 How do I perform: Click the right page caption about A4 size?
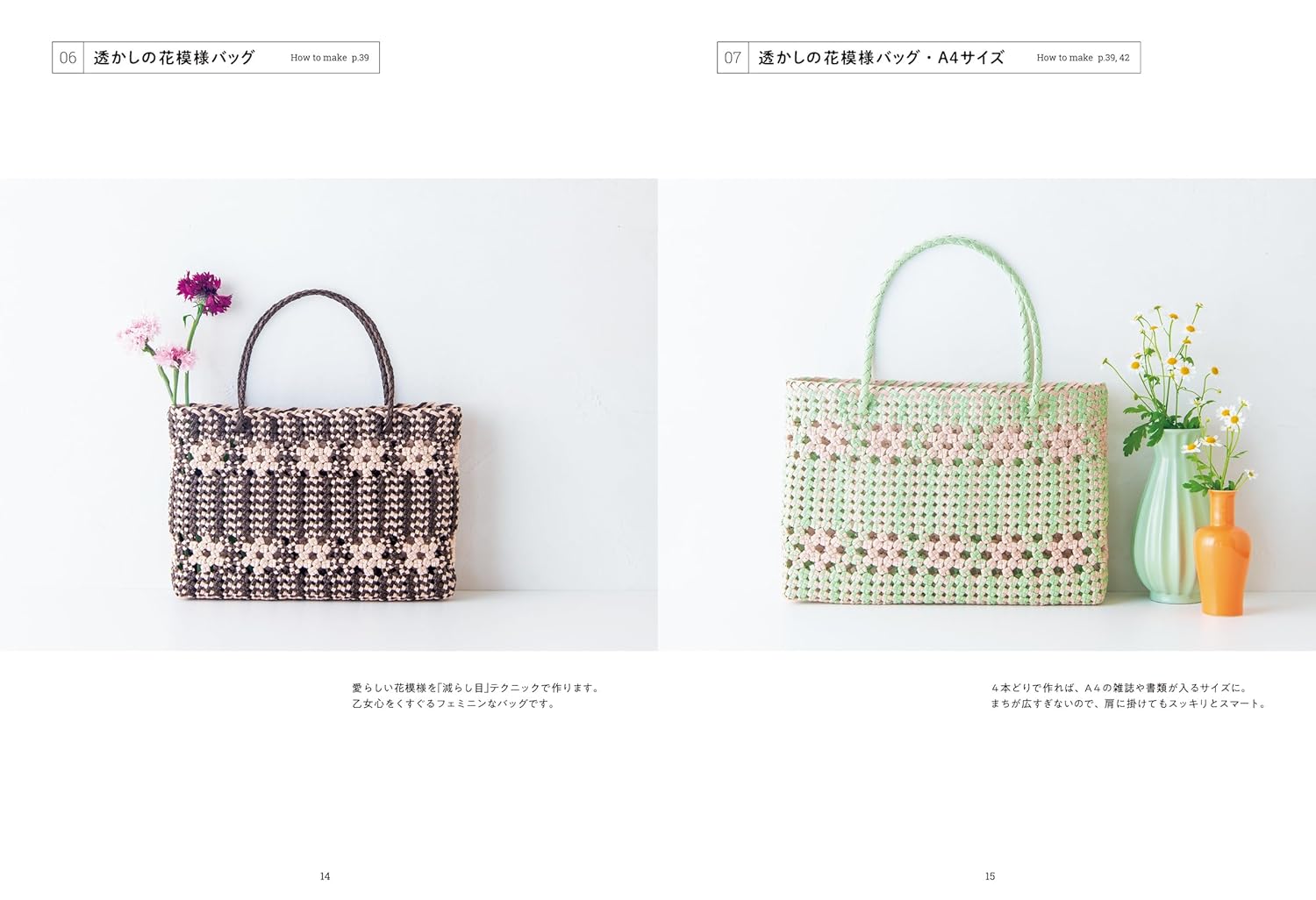click(x=1128, y=696)
